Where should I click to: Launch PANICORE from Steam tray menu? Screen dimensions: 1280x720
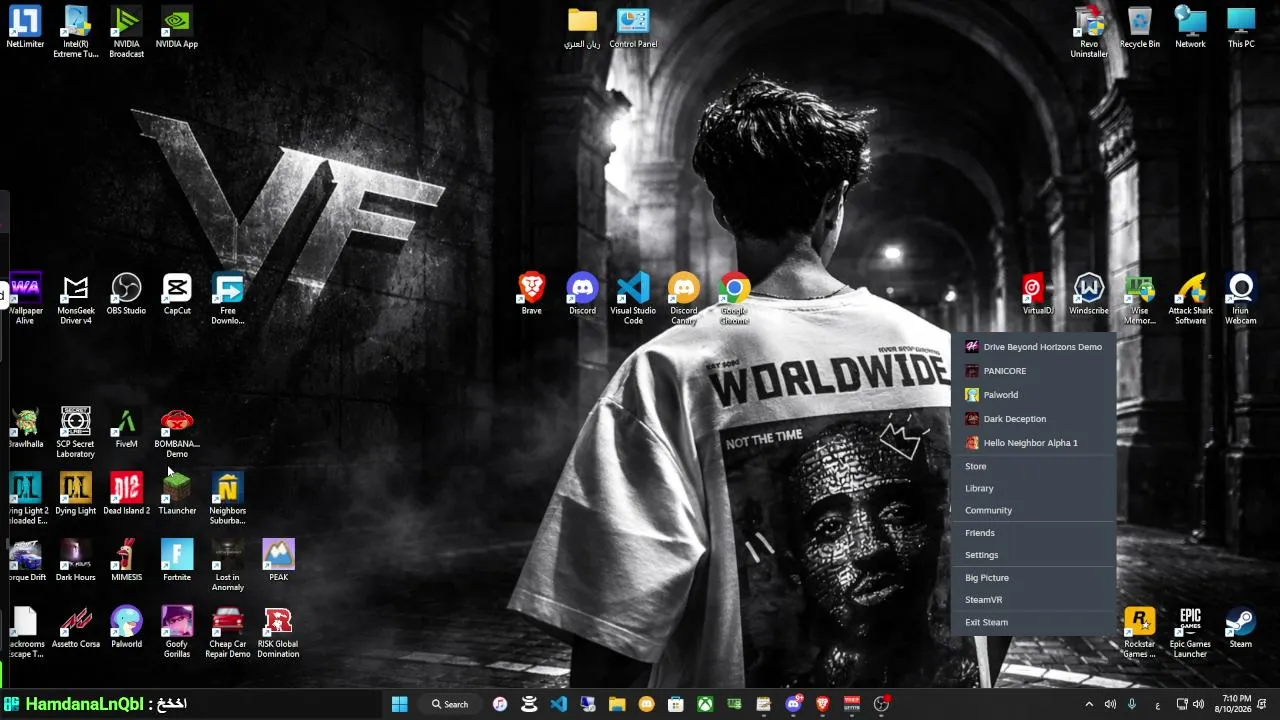pos(1033,371)
